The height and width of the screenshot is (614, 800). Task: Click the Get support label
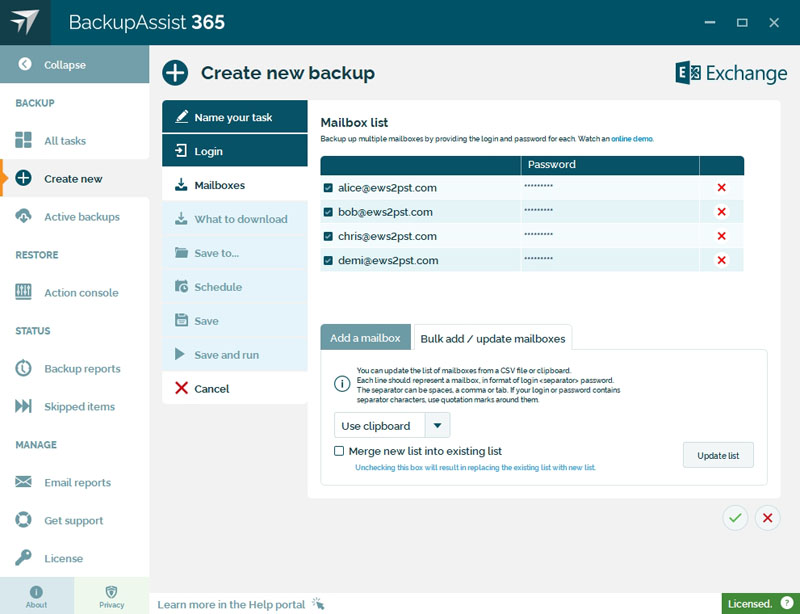tap(73, 521)
